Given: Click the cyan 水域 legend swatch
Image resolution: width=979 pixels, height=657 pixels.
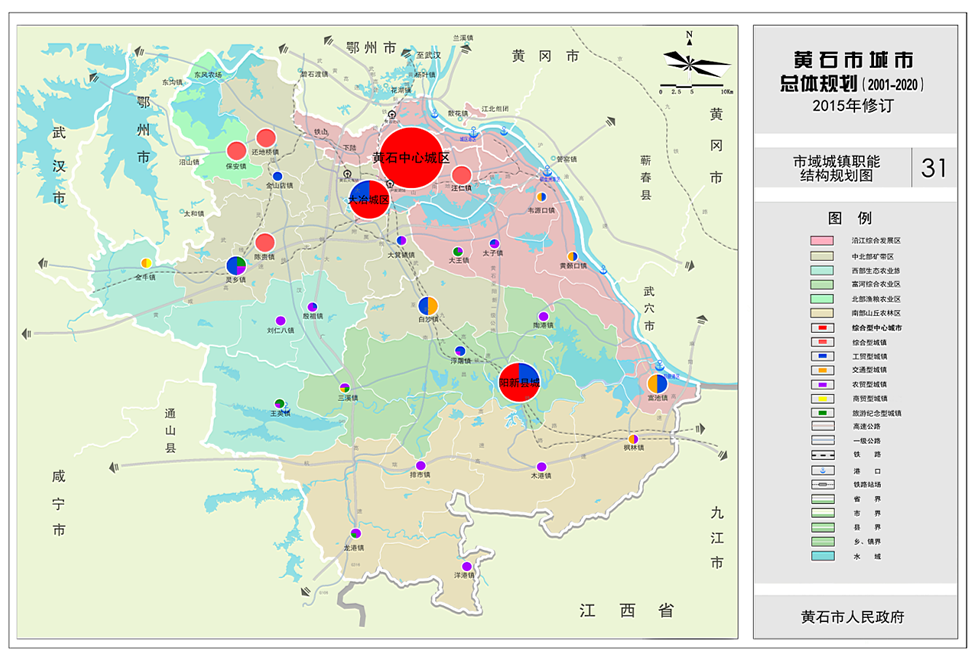Looking at the screenshot, I should [x=822, y=556].
